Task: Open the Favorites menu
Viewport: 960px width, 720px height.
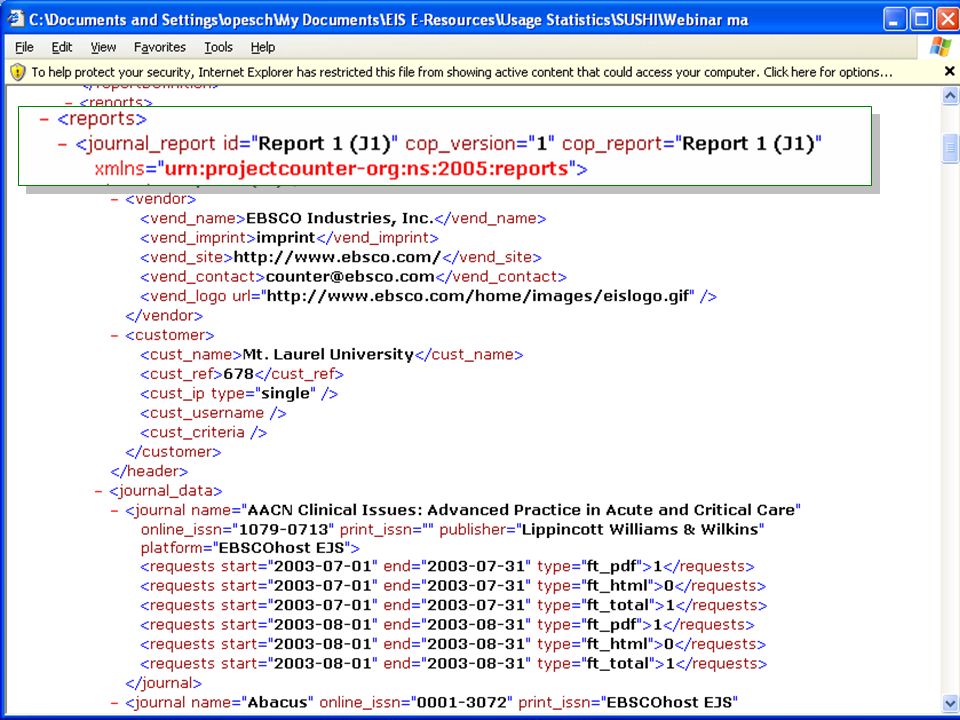Action: [159, 47]
